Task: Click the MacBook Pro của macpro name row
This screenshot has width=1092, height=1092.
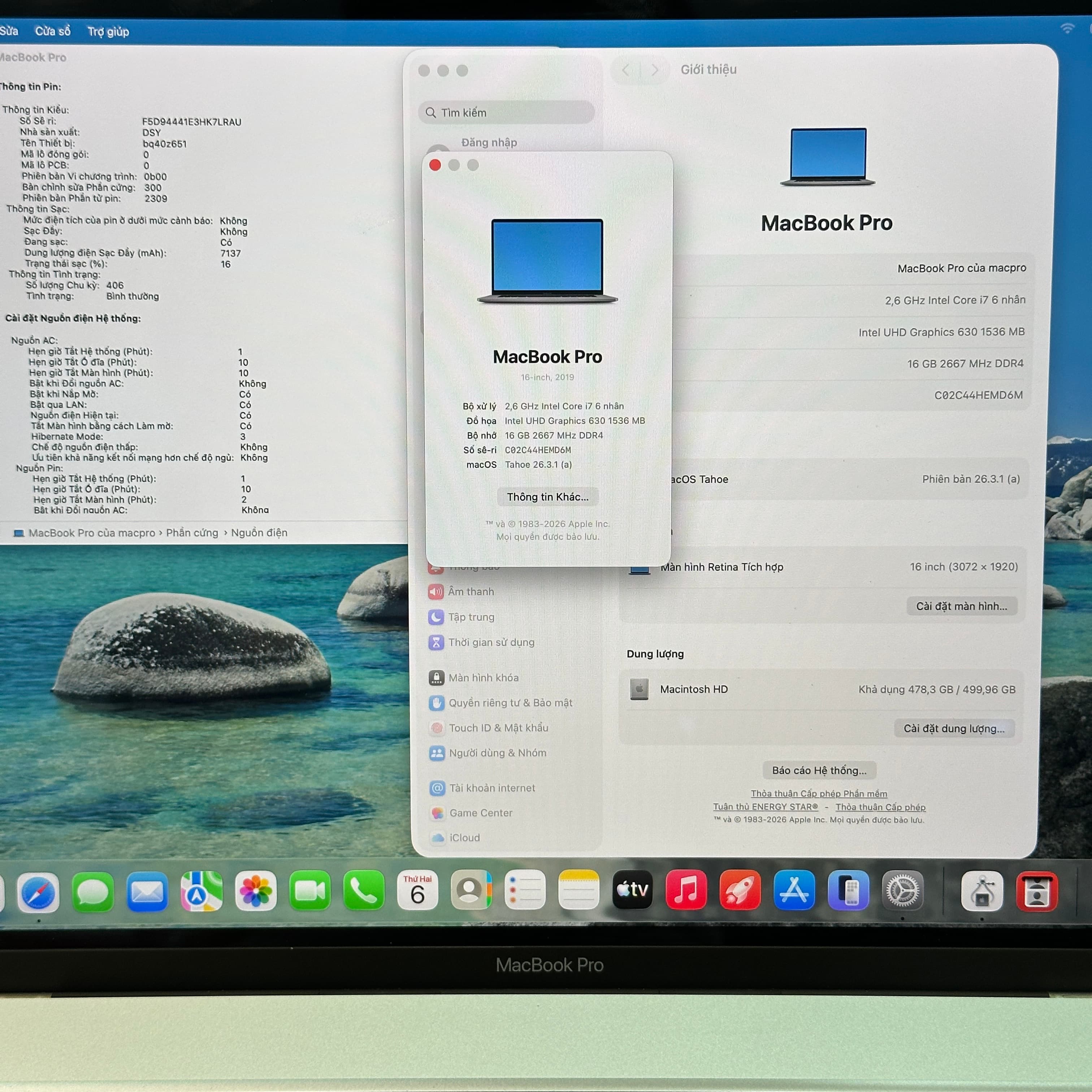Action: (849, 268)
